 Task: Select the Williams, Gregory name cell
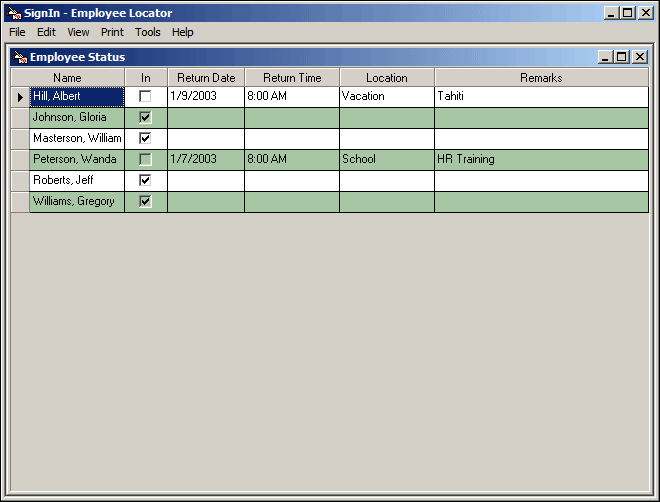77,202
